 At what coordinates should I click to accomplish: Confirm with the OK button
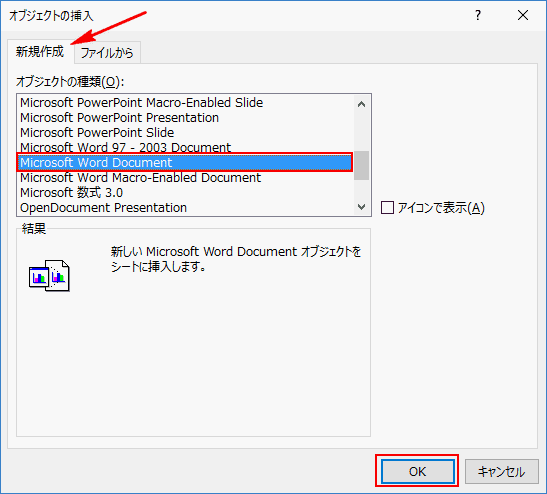point(418,472)
